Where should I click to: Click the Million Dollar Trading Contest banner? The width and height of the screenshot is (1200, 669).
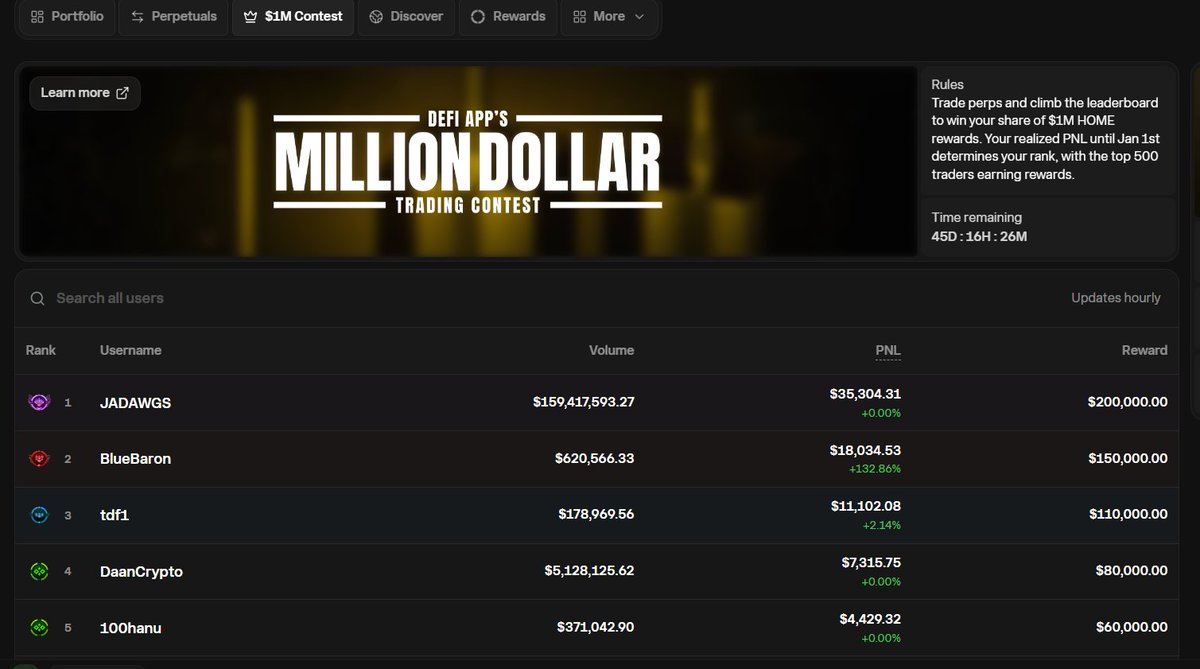(x=468, y=161)
